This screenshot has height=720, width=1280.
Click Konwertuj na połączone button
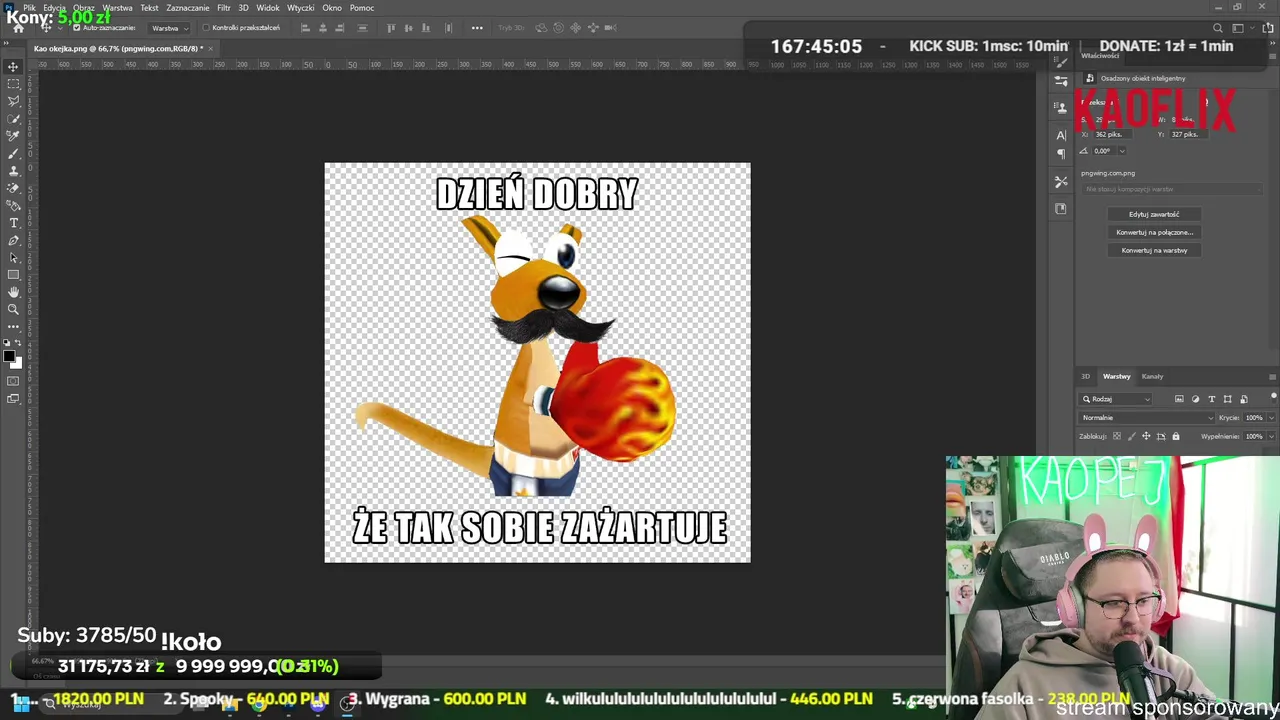pyautogui.click(x=1154, y=232)
